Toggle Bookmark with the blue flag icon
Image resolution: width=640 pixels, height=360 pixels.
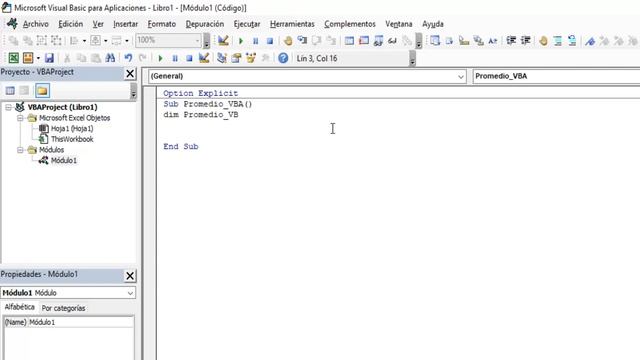[x=590, y=40]
